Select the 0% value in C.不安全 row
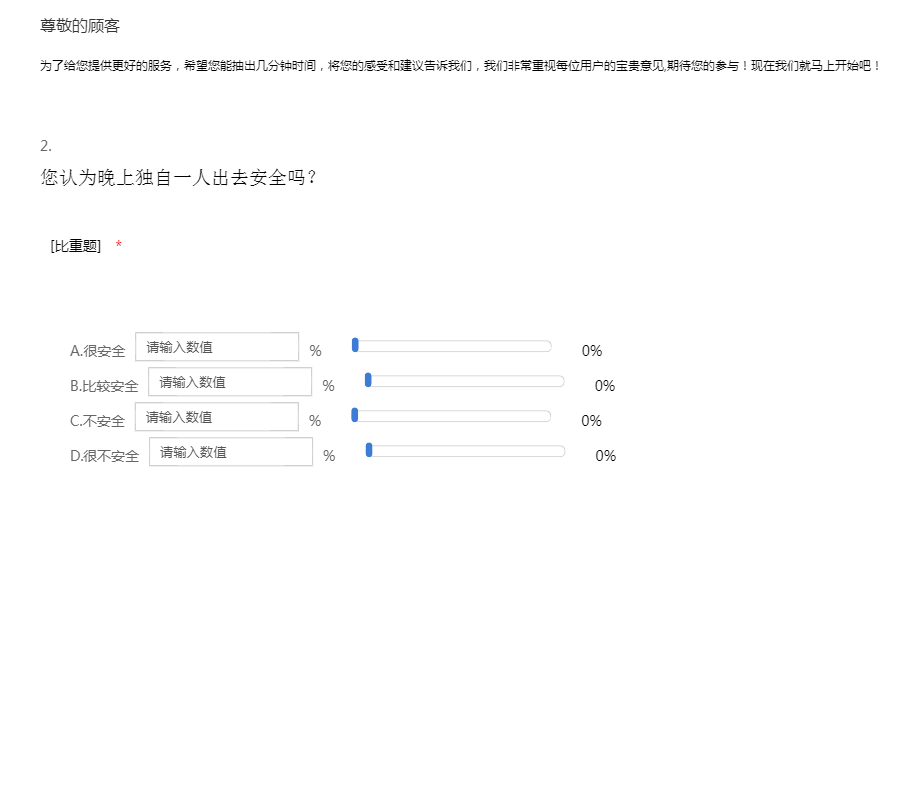 pos(592,421)
